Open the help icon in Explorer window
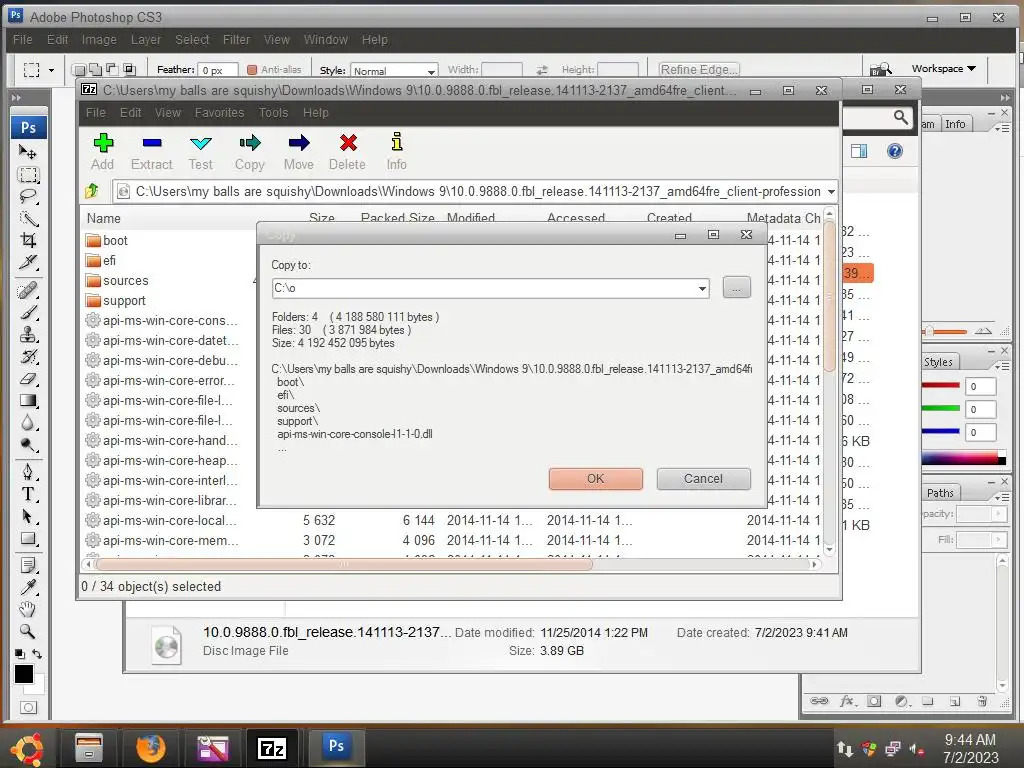 895,152
